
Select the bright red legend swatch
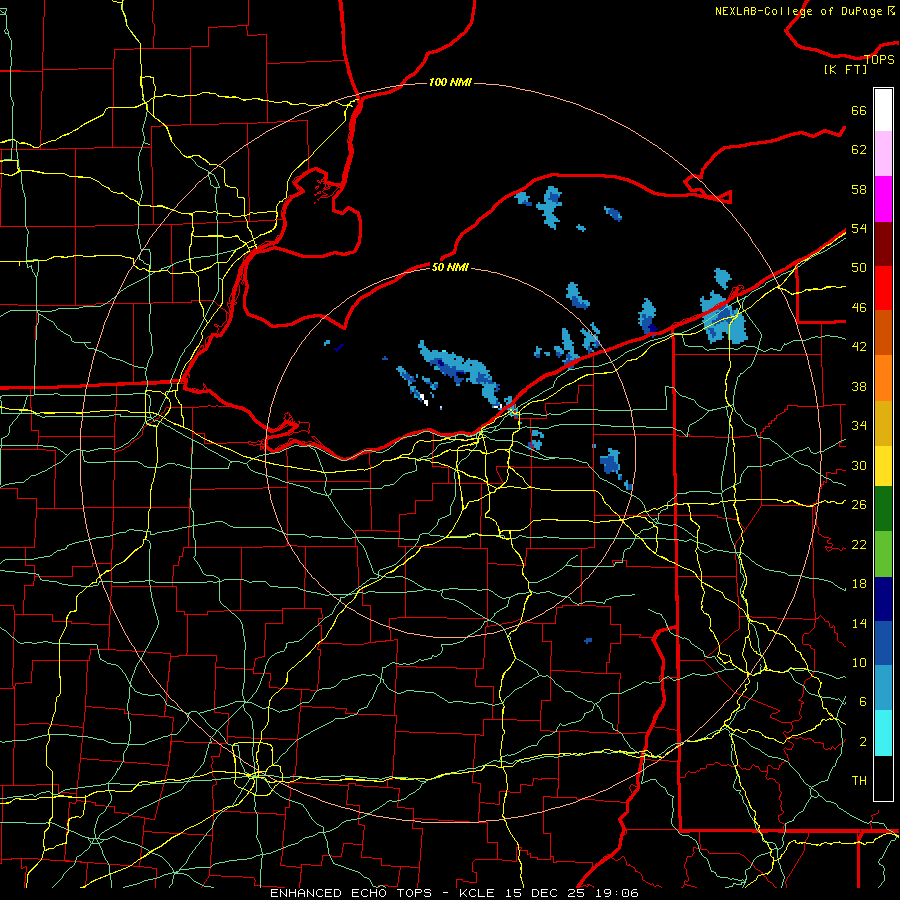pos(883,288)
